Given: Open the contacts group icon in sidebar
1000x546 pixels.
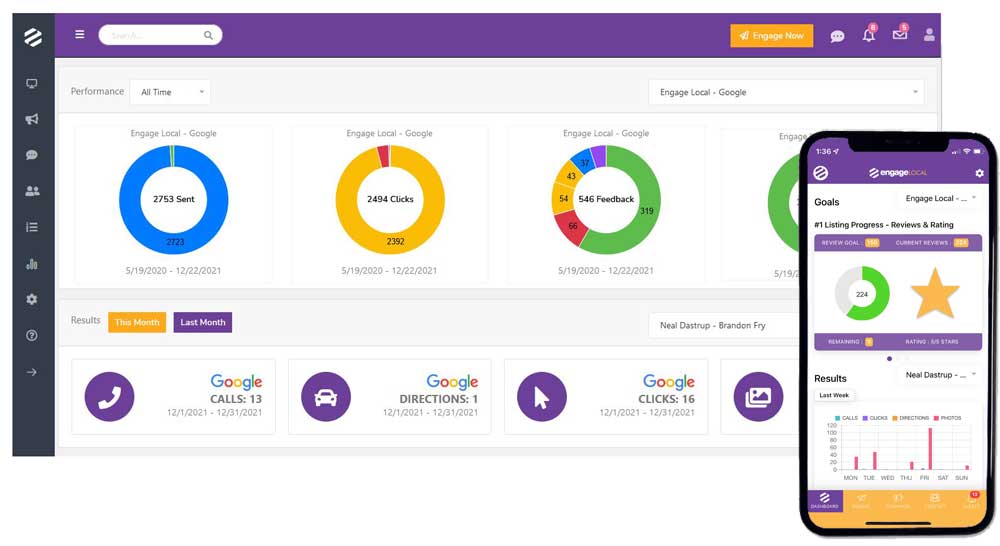Looking at the screenshot, I should click(32, 191).
